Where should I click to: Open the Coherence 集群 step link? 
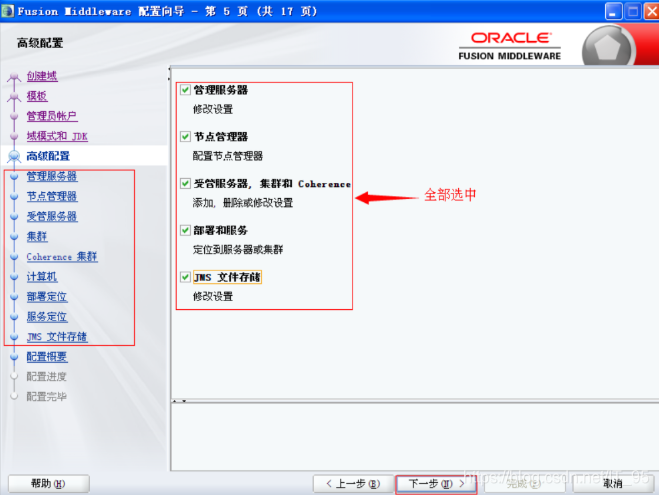62,256
